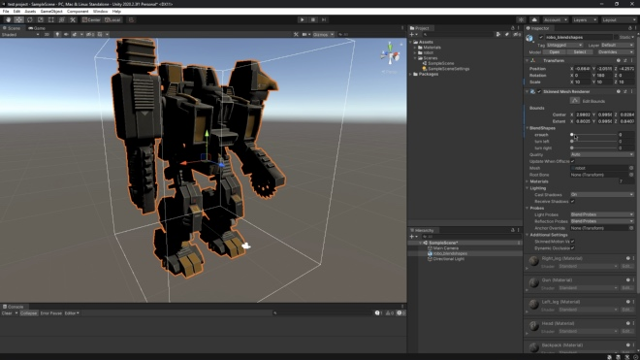Image resolution: width=640 pixels, height=360 pixels.
Task: Expand the Materials section
Action: [x=527, y=181]
